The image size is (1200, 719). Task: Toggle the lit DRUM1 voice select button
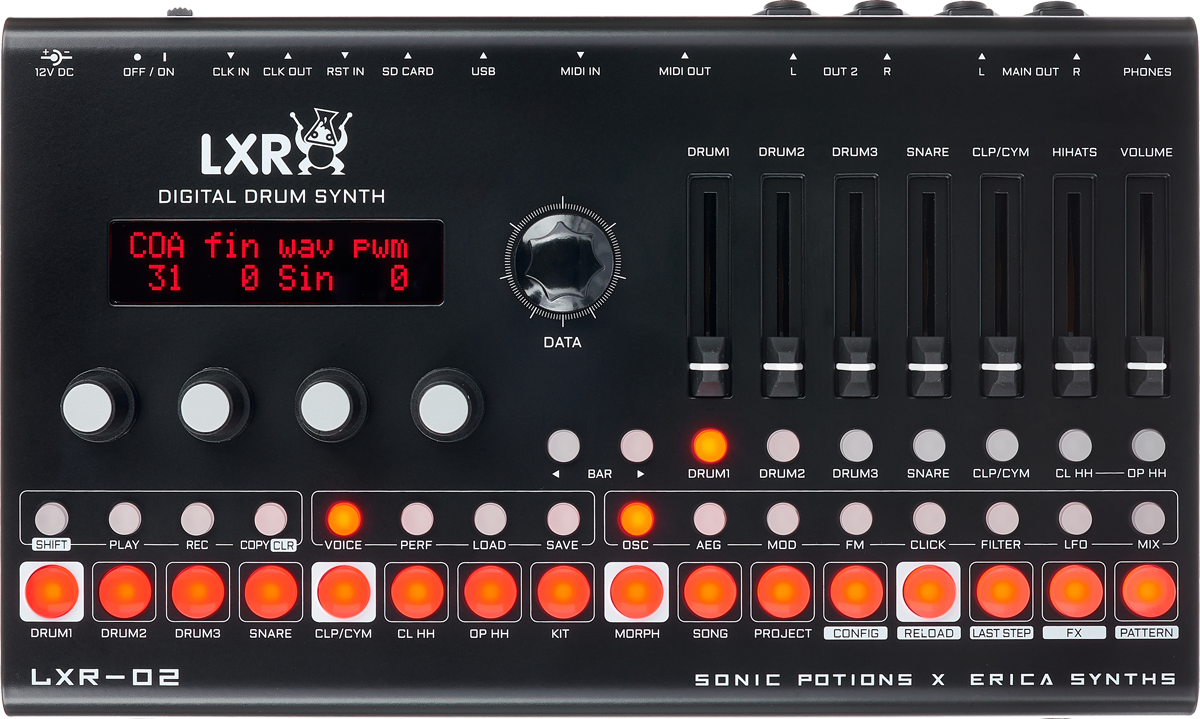click(x=709, y=446)
